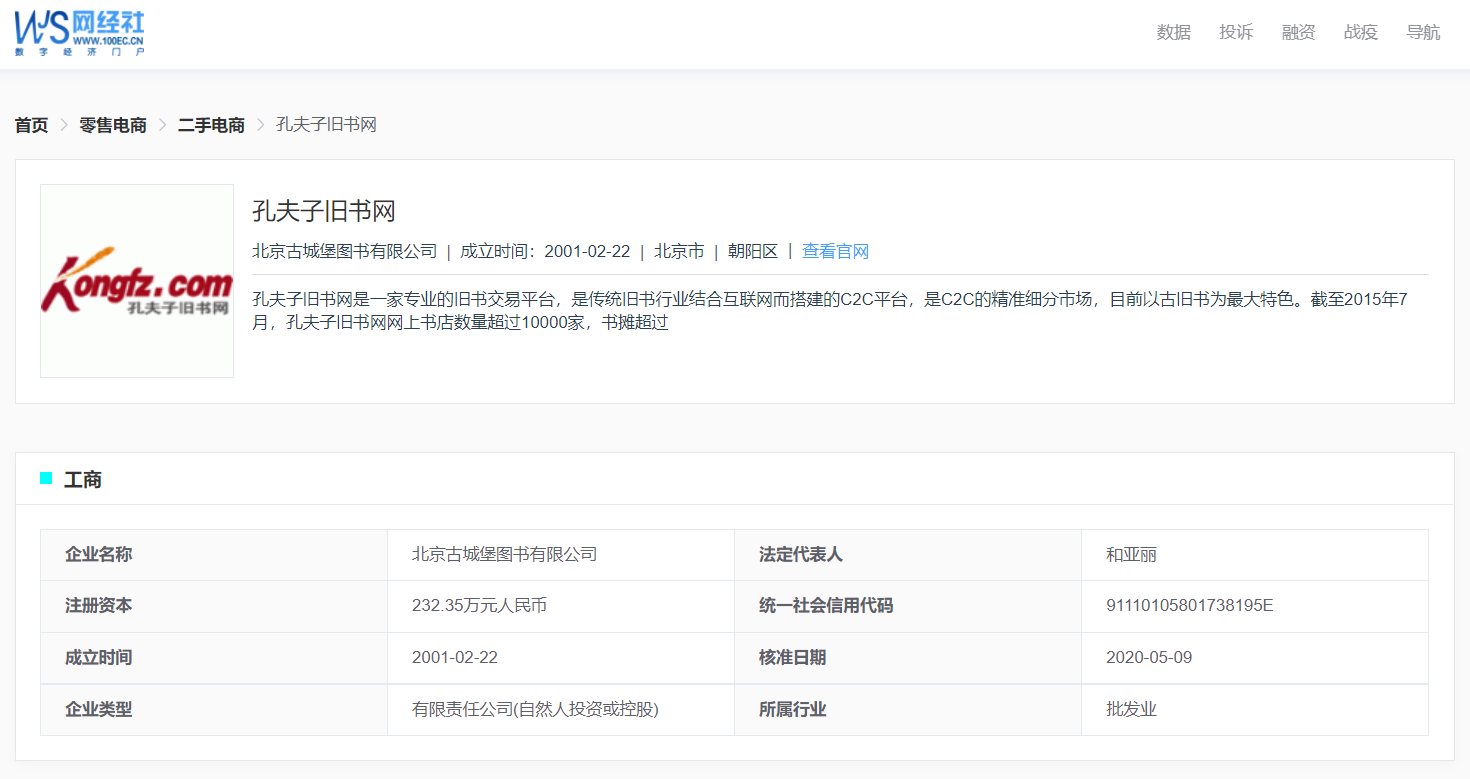Click the 法定代表人 label cell

pyautogui.click(x=908, y=555)
